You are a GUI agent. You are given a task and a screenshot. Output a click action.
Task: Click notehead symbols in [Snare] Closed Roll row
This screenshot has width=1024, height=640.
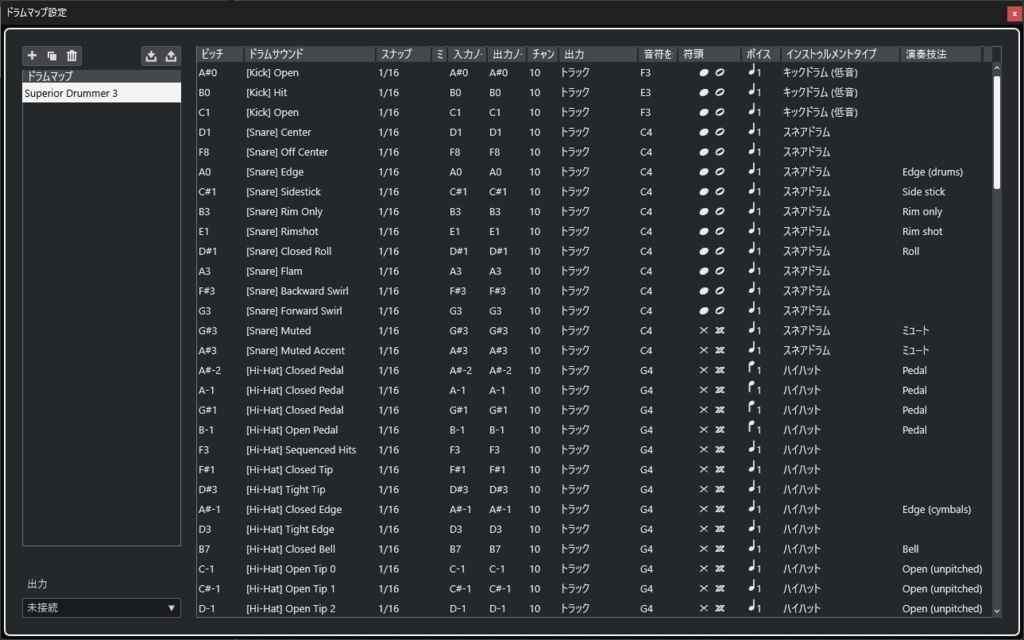pos(711,251)
